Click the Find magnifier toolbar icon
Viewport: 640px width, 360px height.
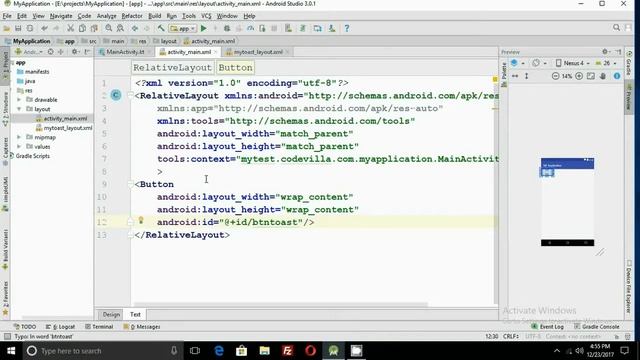tap(109, 29)
